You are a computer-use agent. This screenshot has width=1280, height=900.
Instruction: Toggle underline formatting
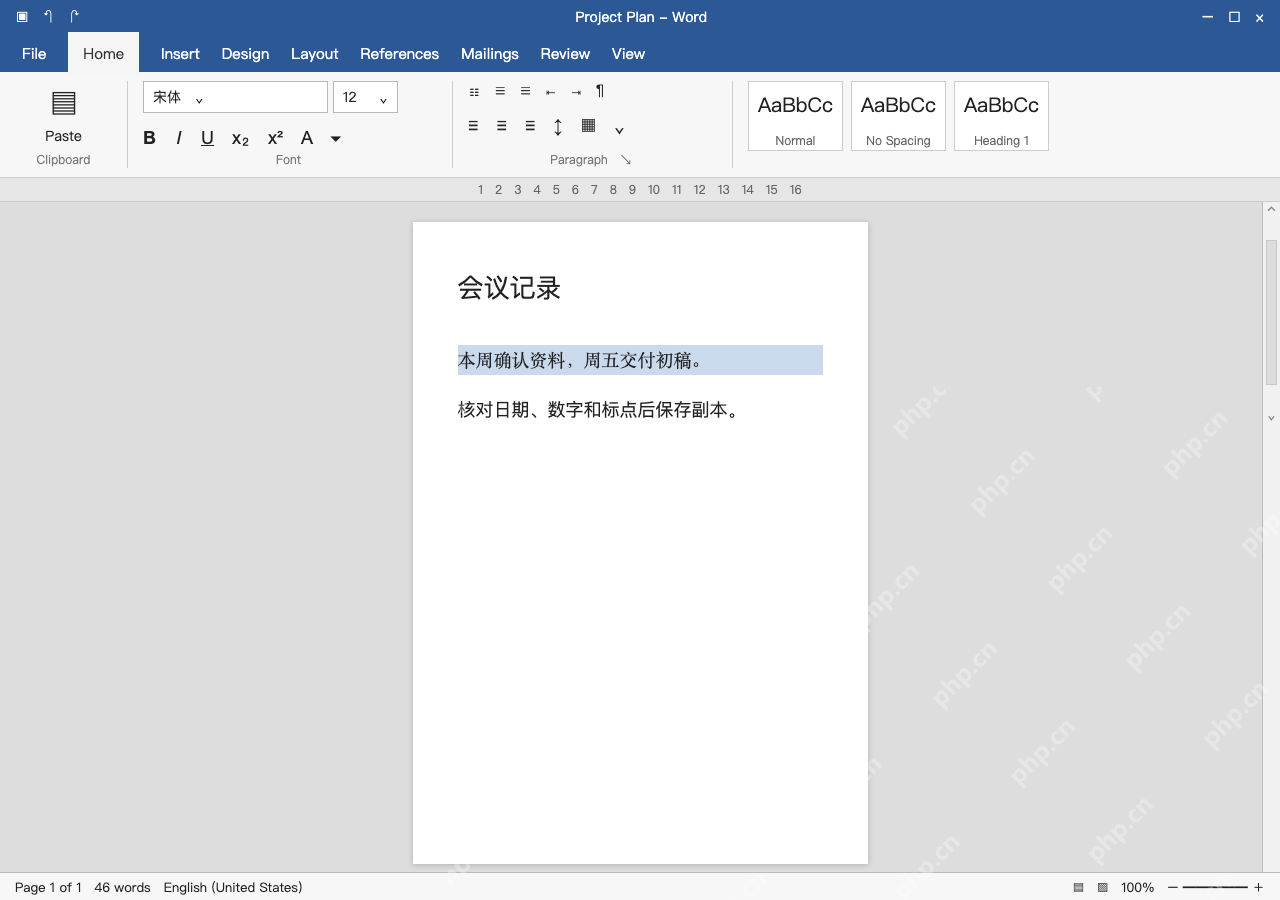pos(207,138)
